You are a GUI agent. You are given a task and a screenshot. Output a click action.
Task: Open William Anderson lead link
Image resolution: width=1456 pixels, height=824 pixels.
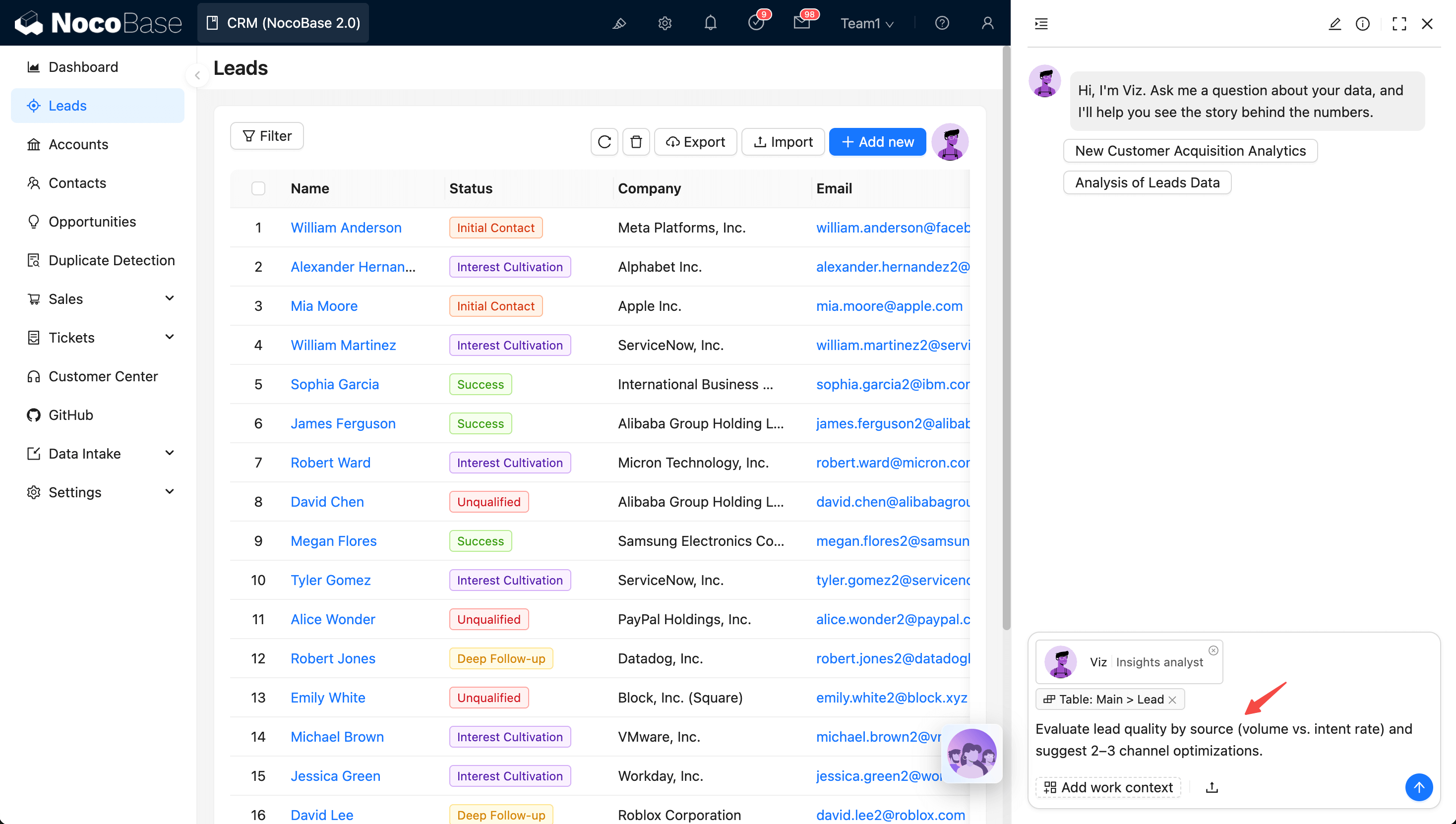point(346,228)
